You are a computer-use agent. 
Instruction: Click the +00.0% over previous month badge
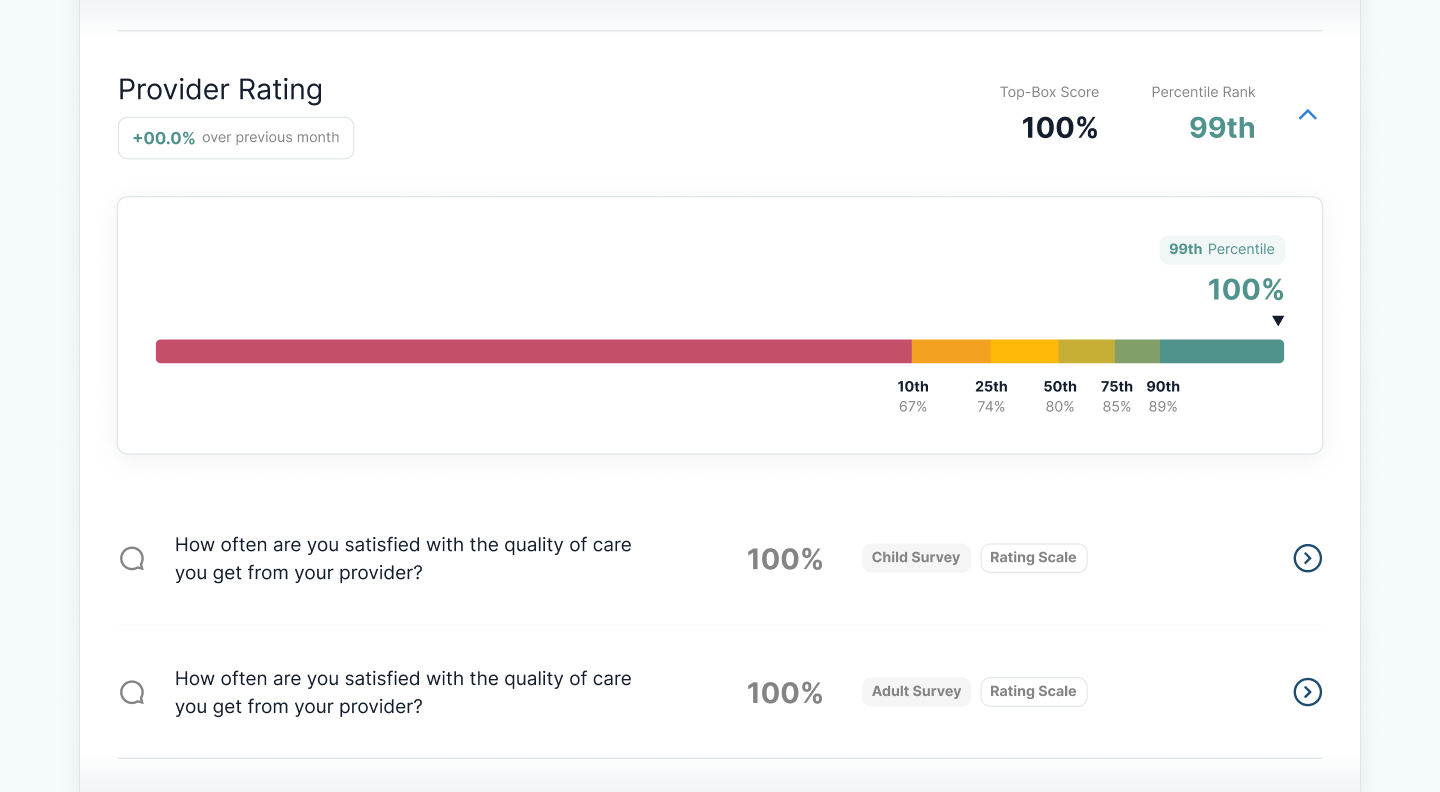pos(236,138)
